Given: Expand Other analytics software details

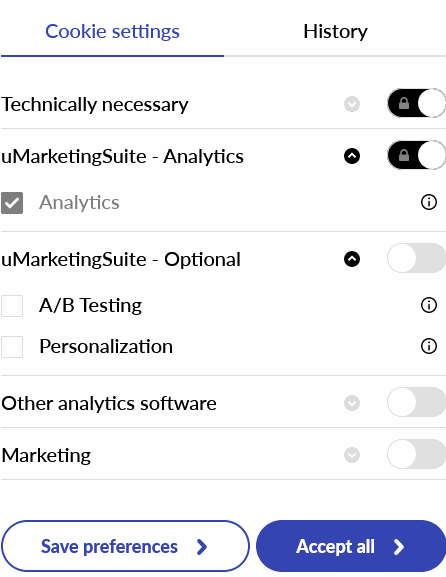Looking at the screenshot, I should pos(352,403).
